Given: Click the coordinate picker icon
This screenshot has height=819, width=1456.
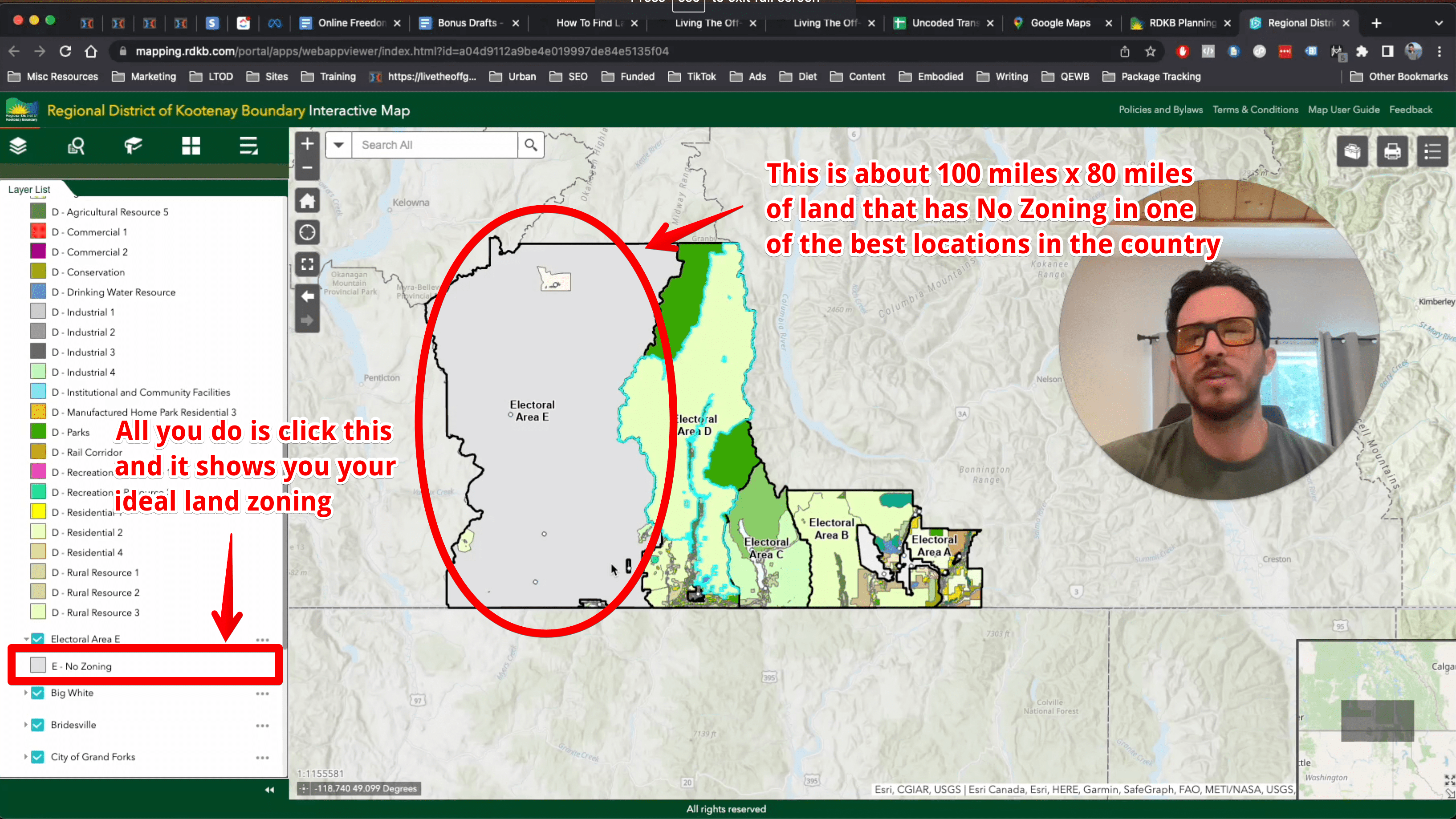Looking at the screenshot, I should [304, 788].
